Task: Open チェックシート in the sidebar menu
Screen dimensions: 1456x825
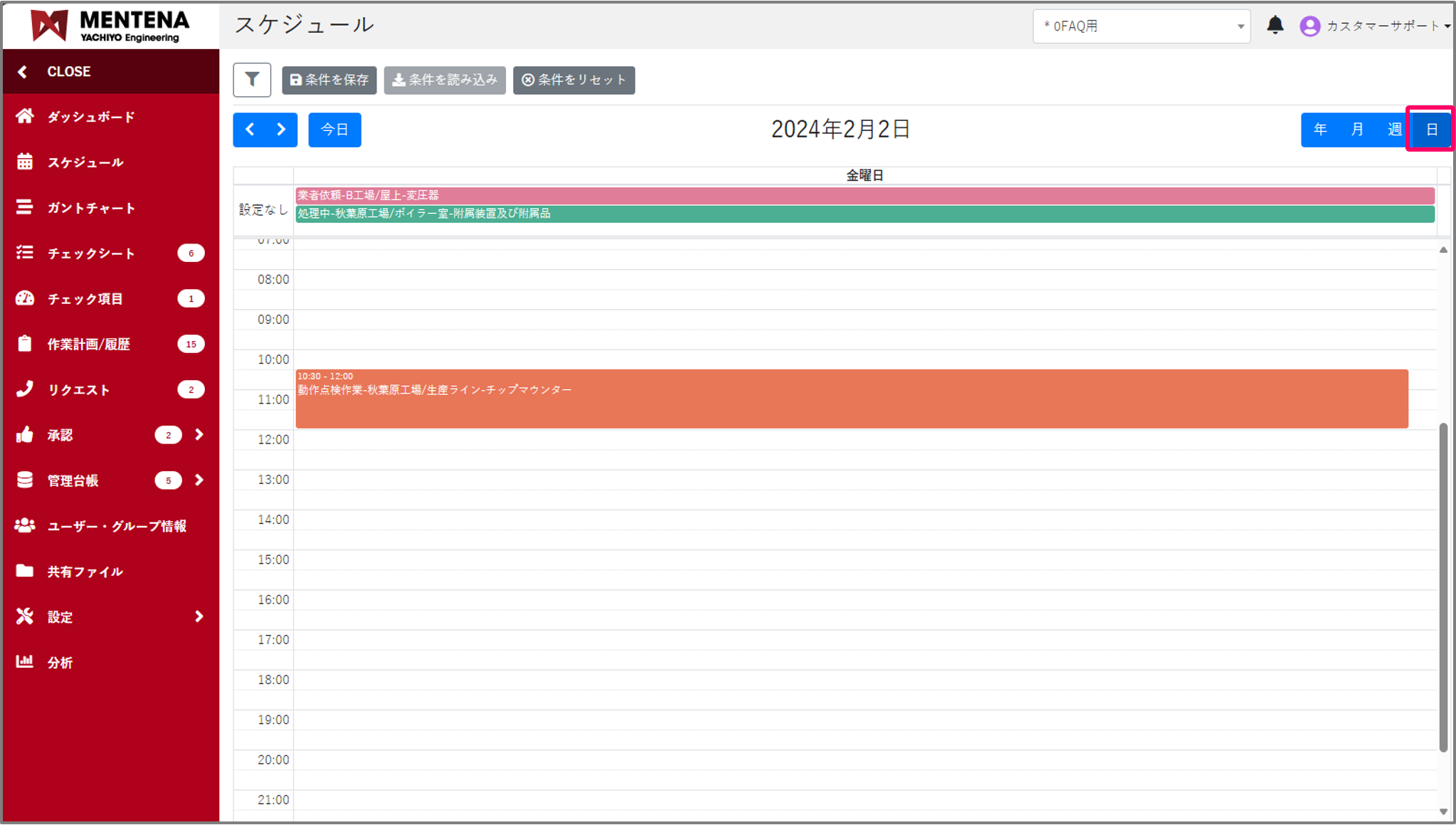Action: (90, 253)
